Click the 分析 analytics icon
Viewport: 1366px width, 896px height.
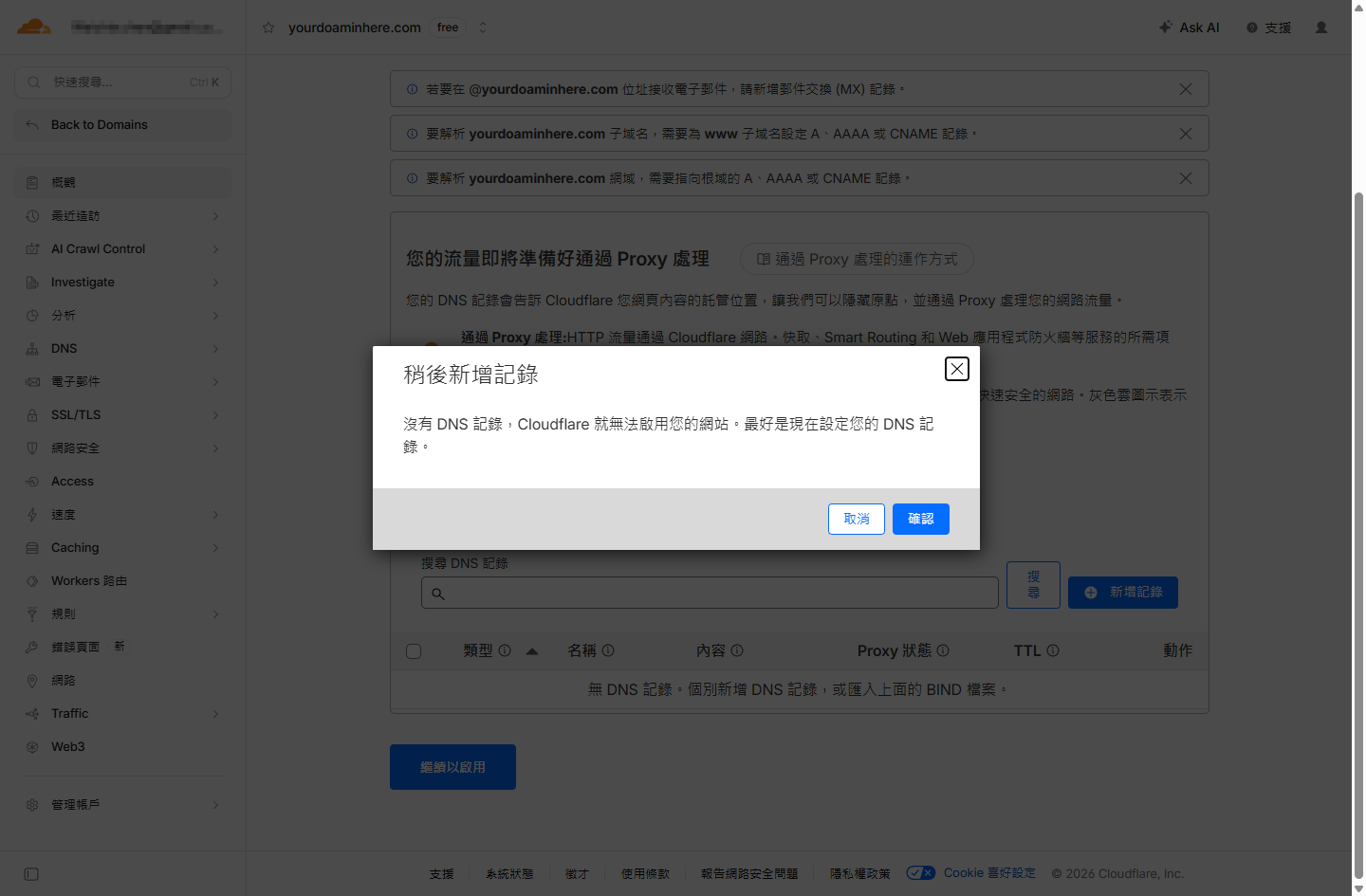pyautogui.click(x=32, y=316)
